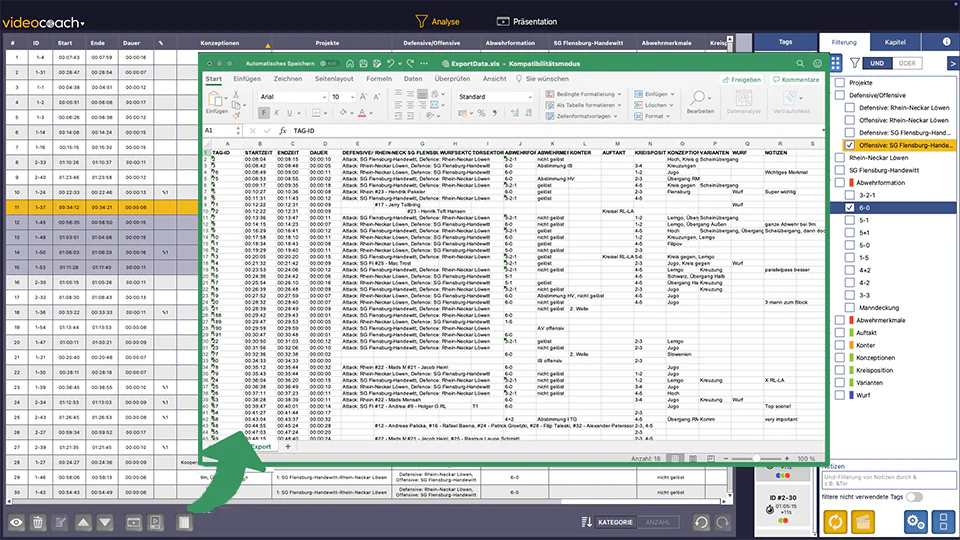Open the info icon tab
The width and height of the screenshot is (960, 540).
tap(947, 42)
